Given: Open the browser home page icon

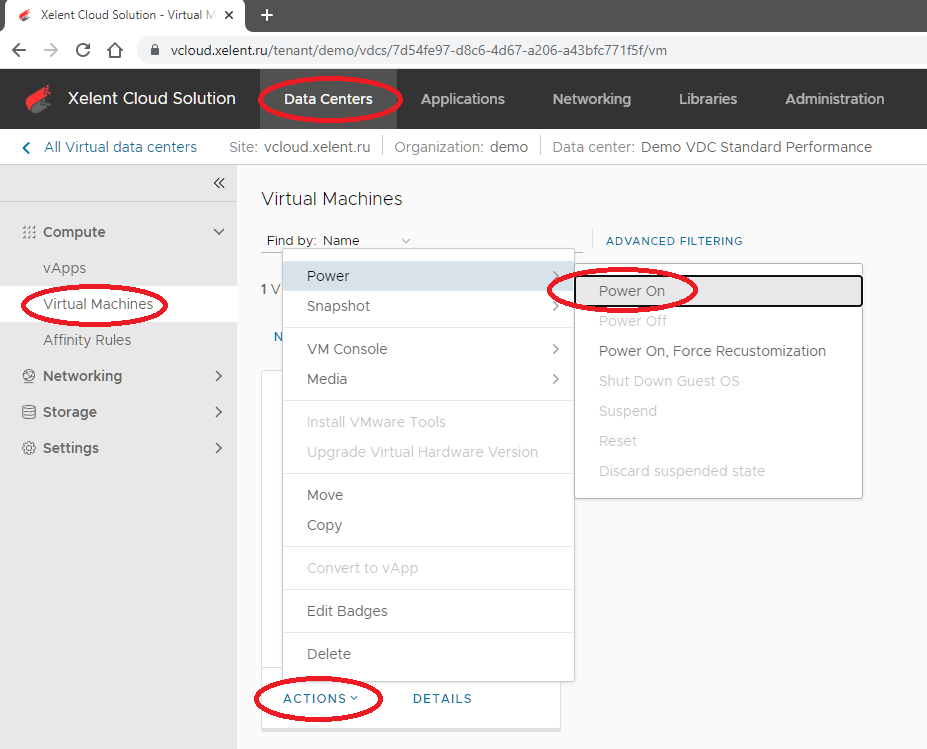Looking at the screenshot, I should (115, 50).
